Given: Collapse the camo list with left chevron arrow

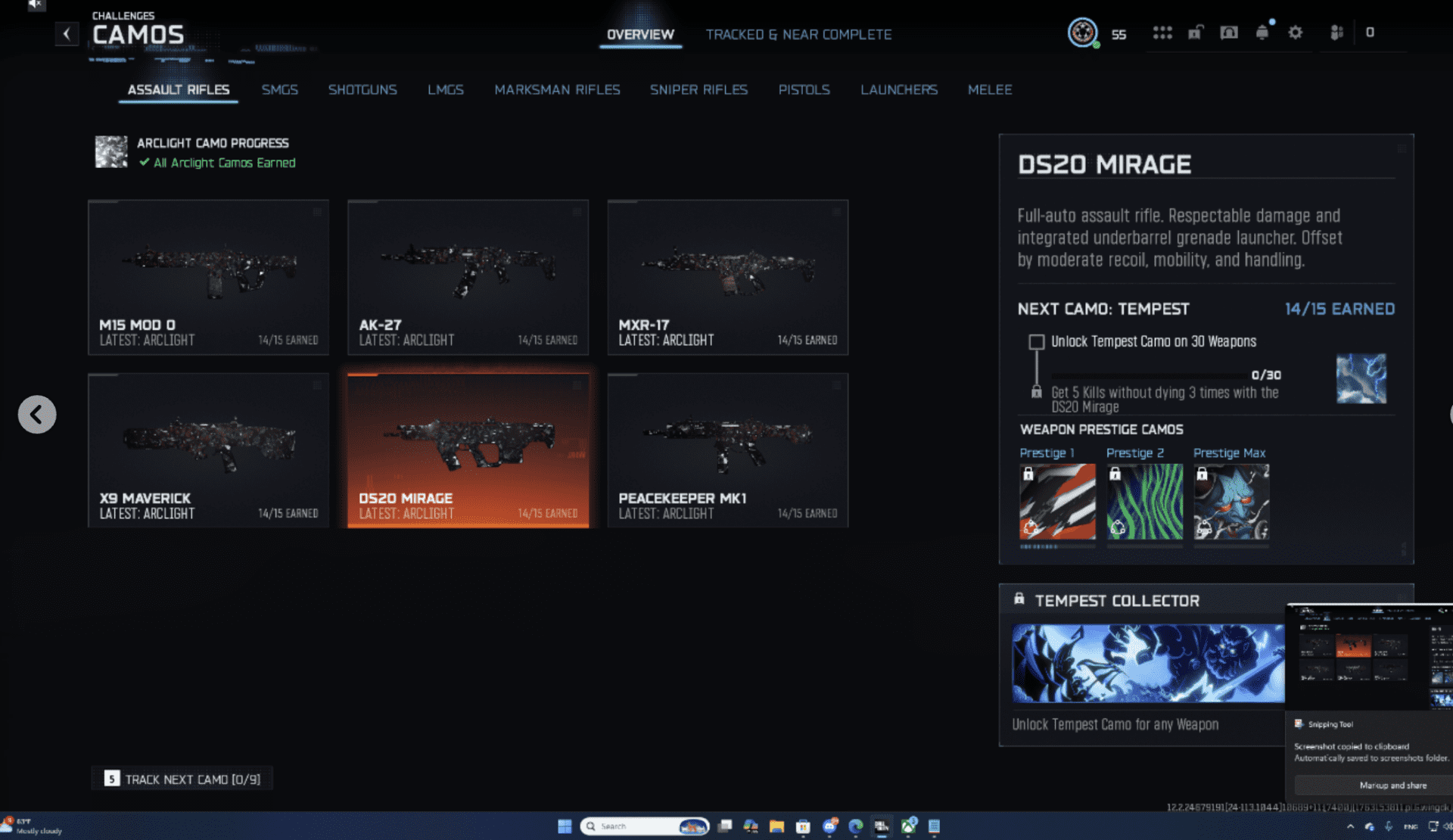Looking at the screenshot, I should 36,414.
